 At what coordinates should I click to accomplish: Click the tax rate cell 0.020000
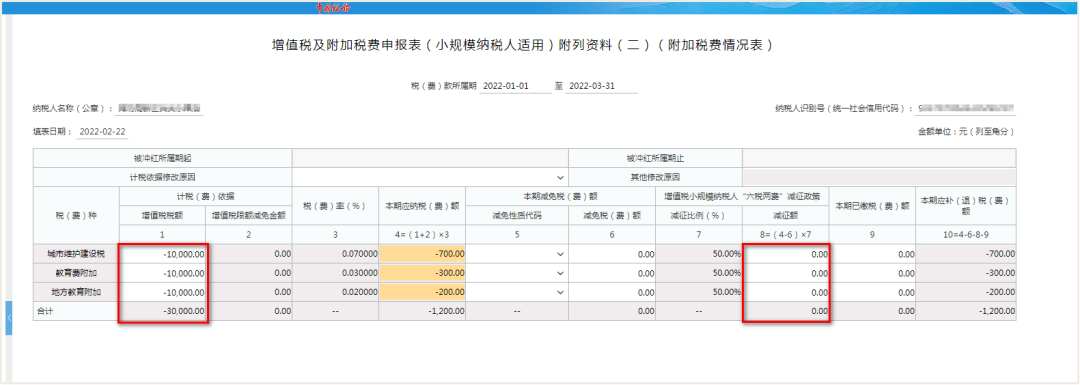[x=335, y=292]
